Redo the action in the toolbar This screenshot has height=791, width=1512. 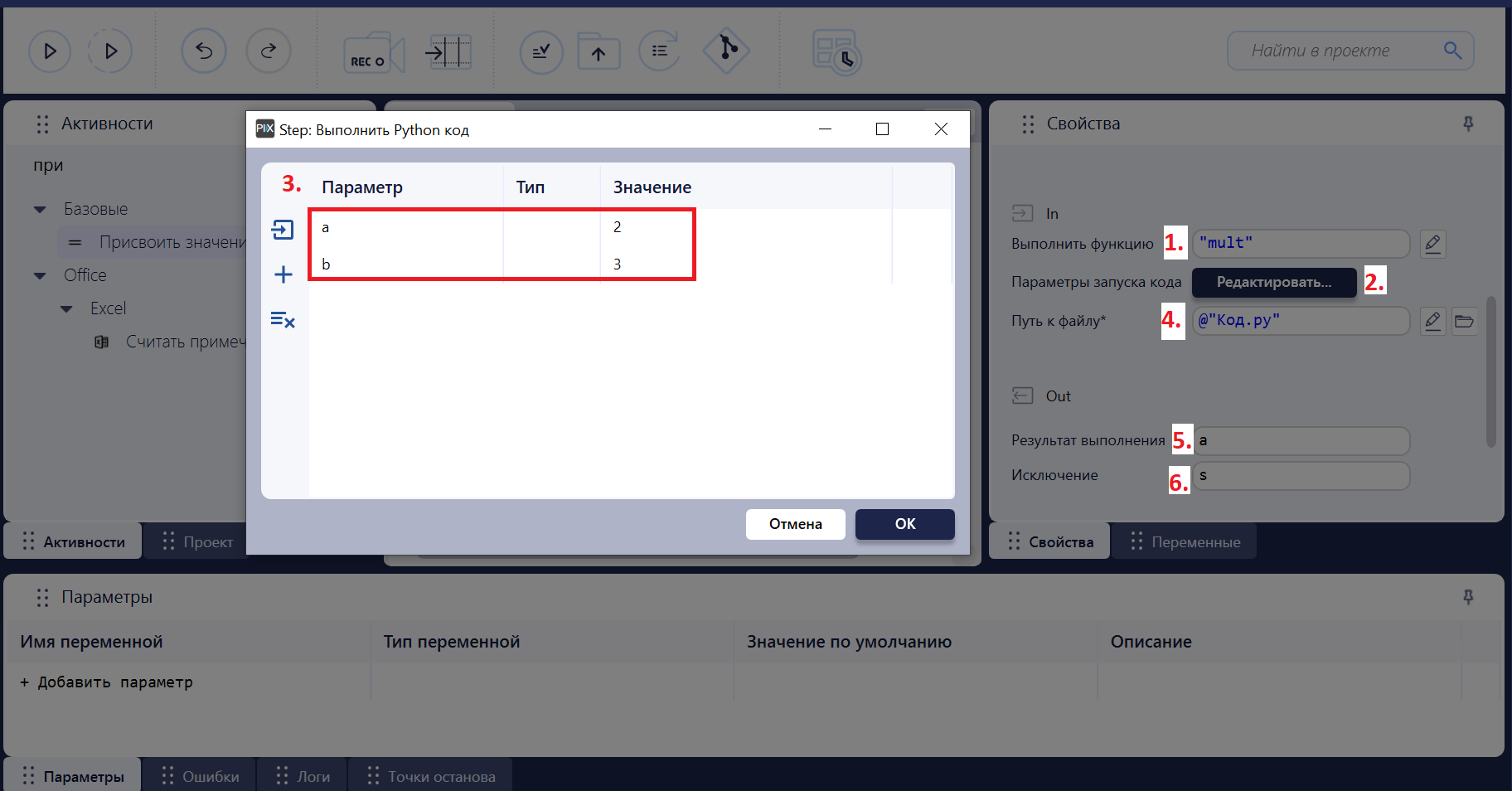click(x=269, y=51)
